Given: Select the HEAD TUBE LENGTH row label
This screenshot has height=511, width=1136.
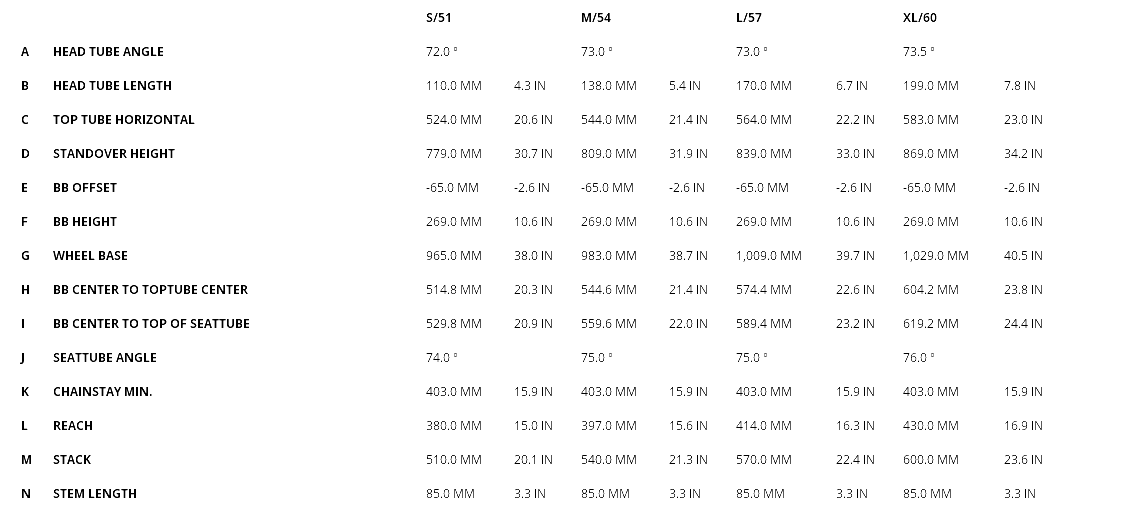Looking at the screenshot, I should [x=112, y=85].
